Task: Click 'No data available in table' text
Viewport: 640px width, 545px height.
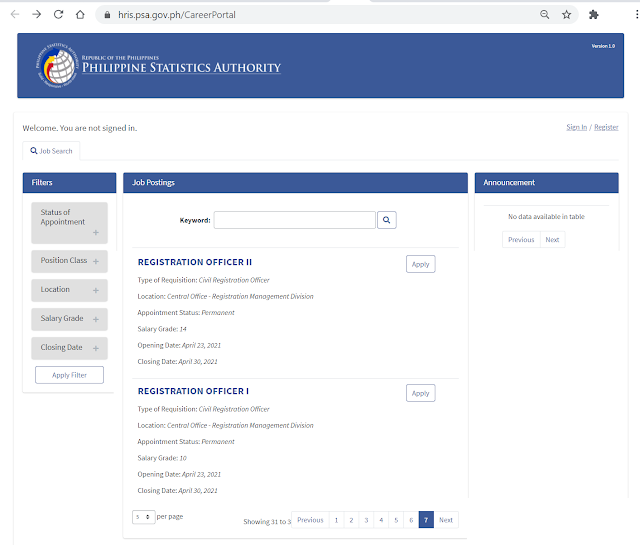Action: 546,216
